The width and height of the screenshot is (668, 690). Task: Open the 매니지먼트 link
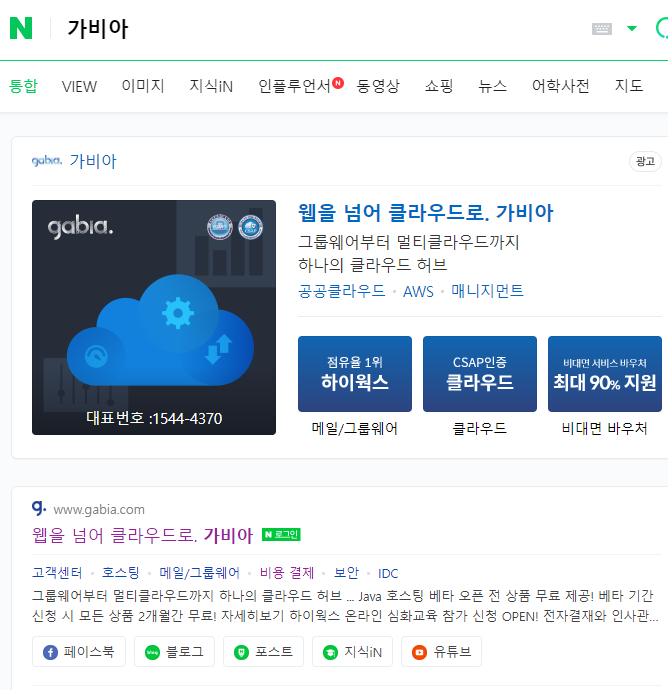(487, 291)
